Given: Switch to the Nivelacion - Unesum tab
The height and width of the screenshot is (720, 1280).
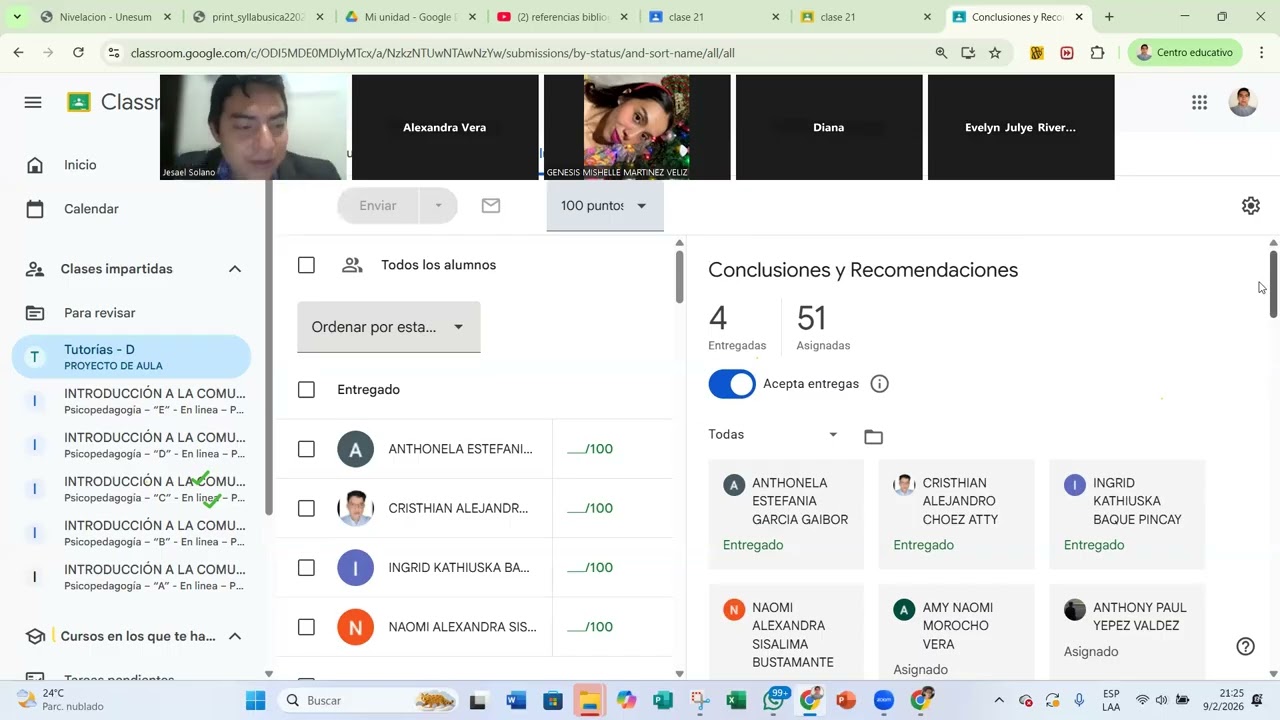Looking at the screenshot, I should point(92,17).
